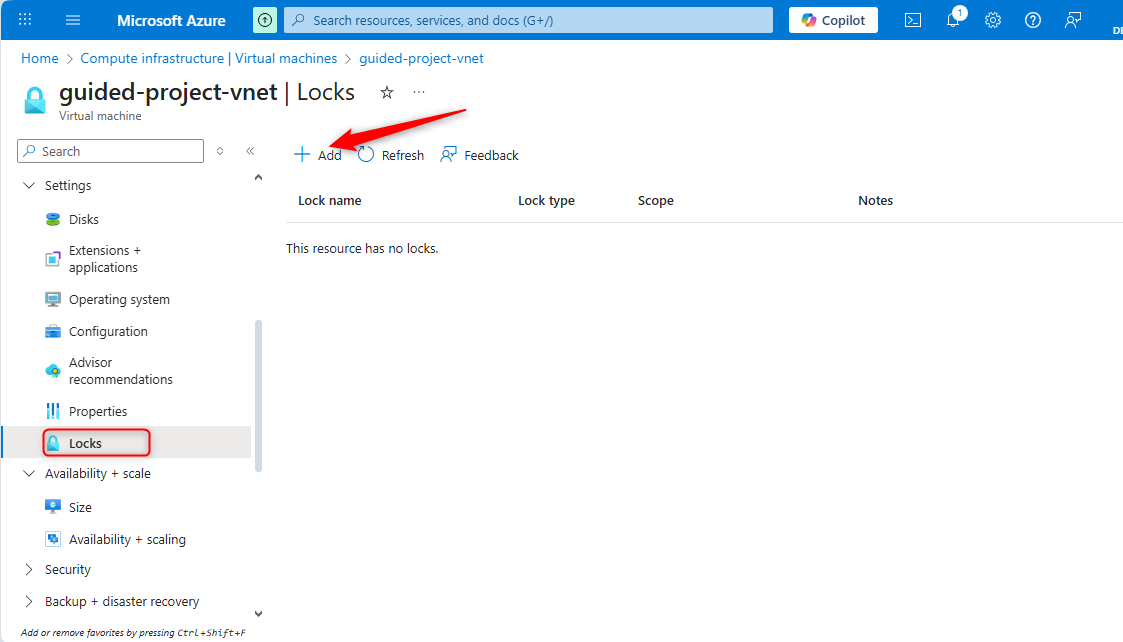This screenshot has width=1123, height=642.
Task: Open the notifications bell
Action: 954,19
